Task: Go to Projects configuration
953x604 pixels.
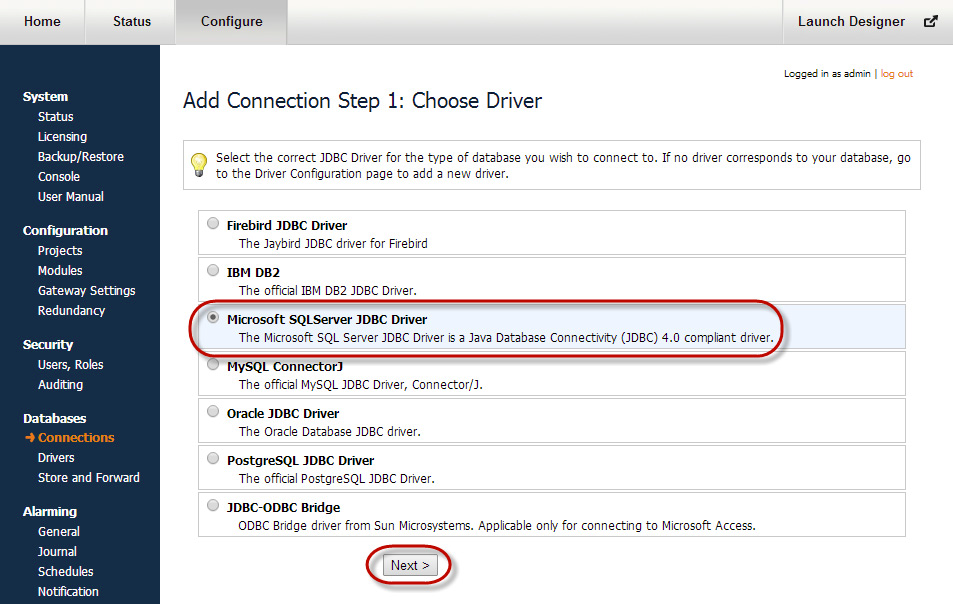Action: tap(60, 251)
